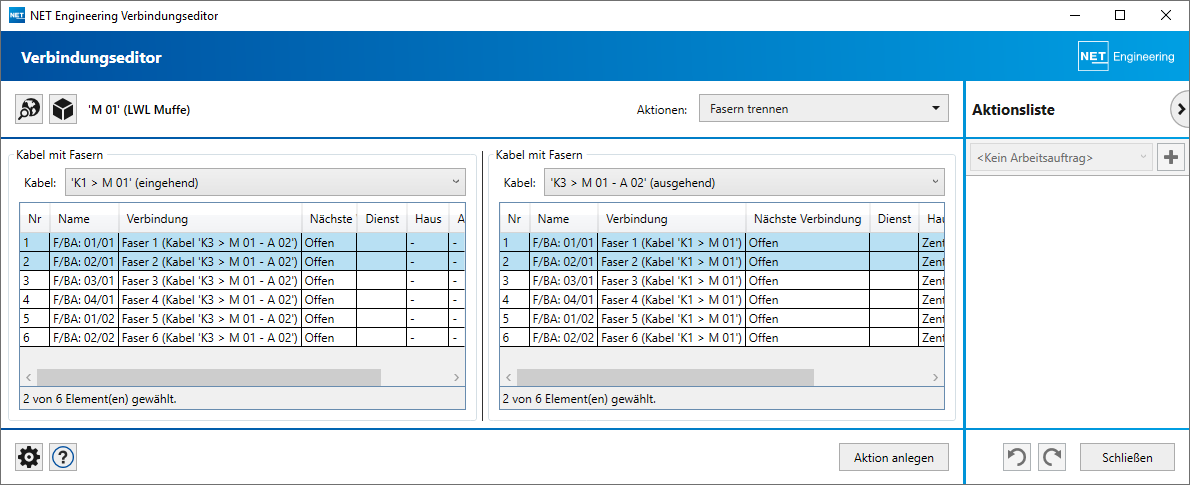This screenshot has height=485, width=1190.
Task: Open the '<Kein Arbeitsauftrag>' dropdown
Action: (1062, 158)
